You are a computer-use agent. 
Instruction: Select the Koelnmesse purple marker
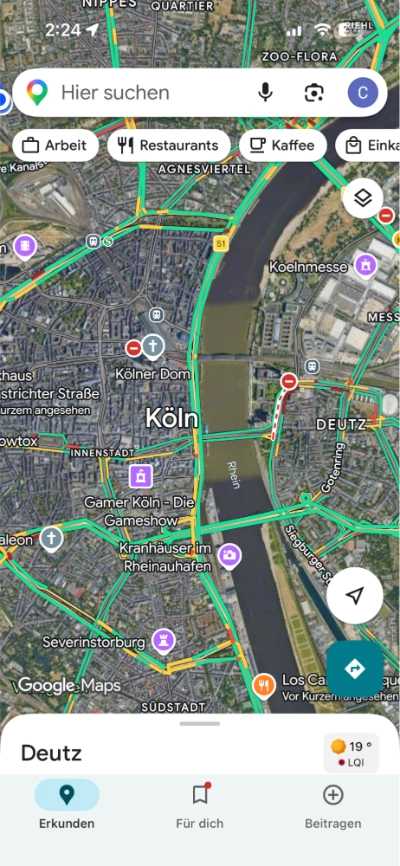click(365, 266)
